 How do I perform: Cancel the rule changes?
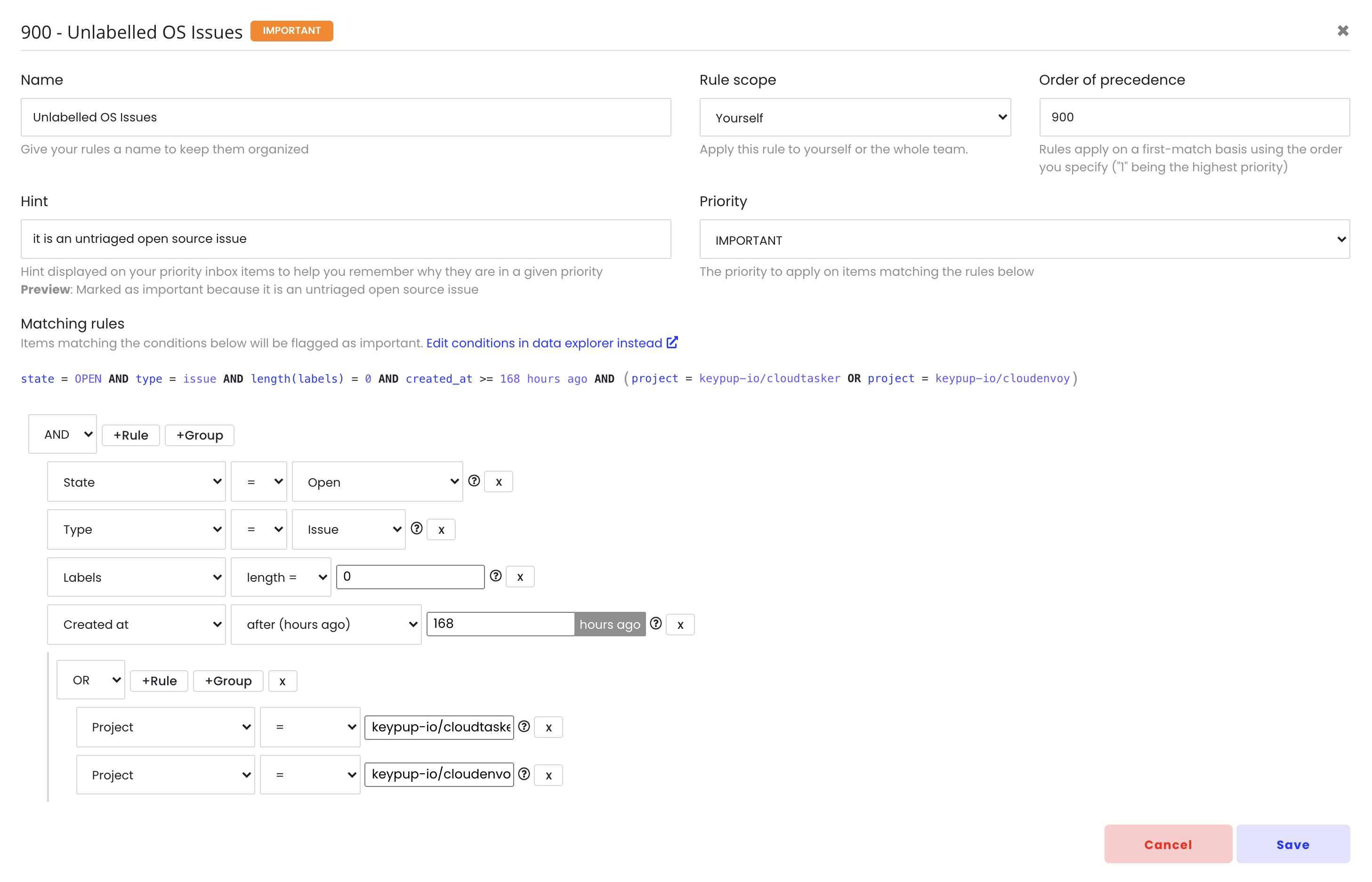point(1168,844)
